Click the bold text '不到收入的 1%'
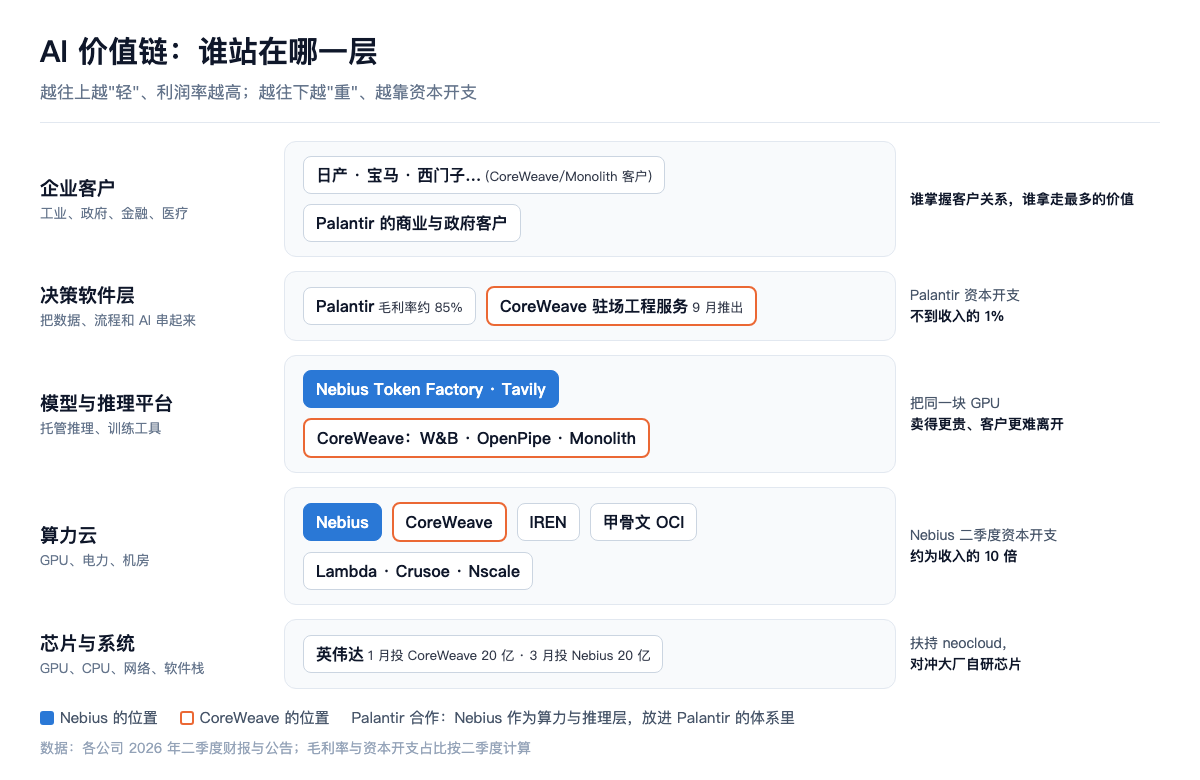Image resolution: width=1200 pixels, height=780 pixels. [957, 316]
